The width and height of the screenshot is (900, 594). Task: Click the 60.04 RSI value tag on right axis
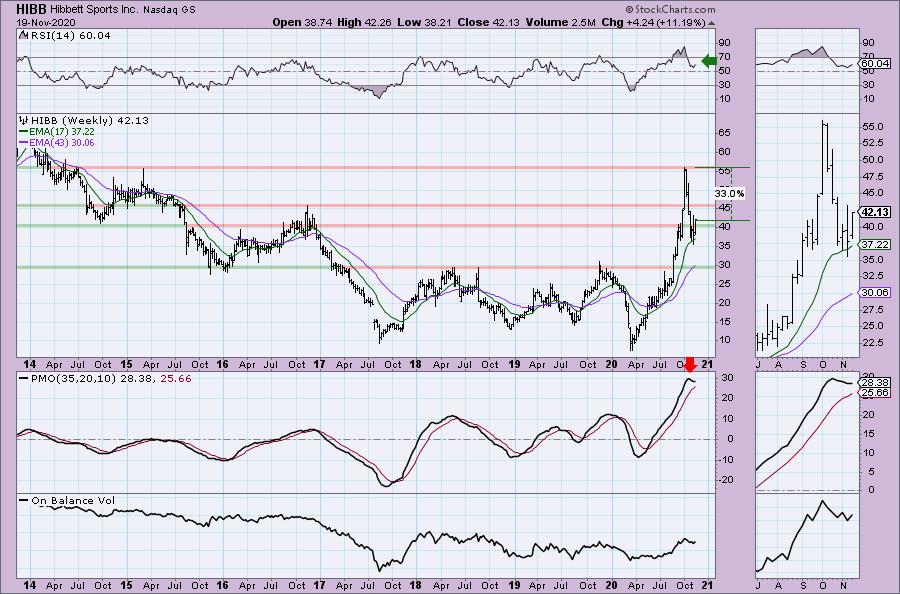[x=875, y=64]
